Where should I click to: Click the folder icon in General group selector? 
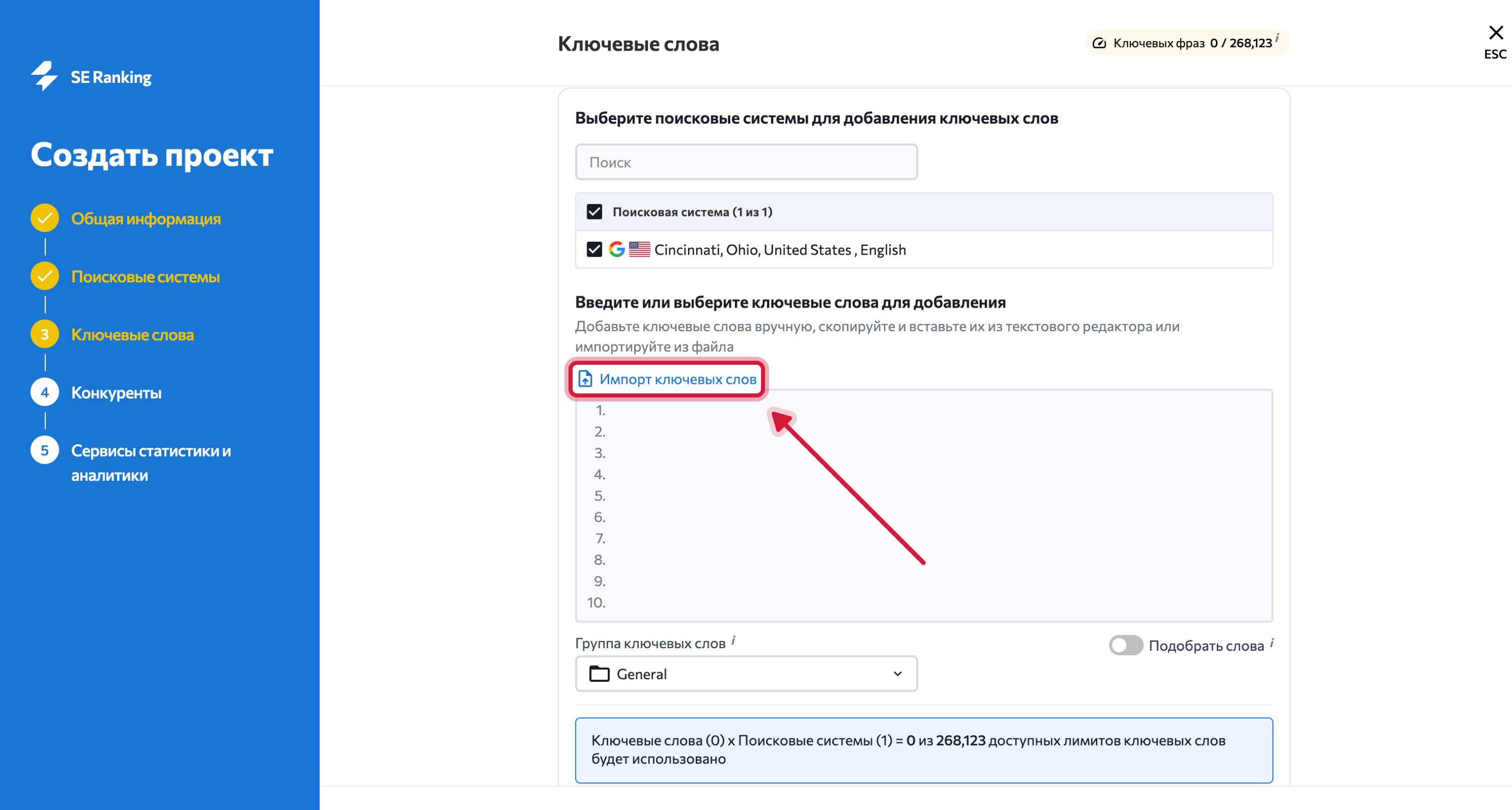pos(599,674)
